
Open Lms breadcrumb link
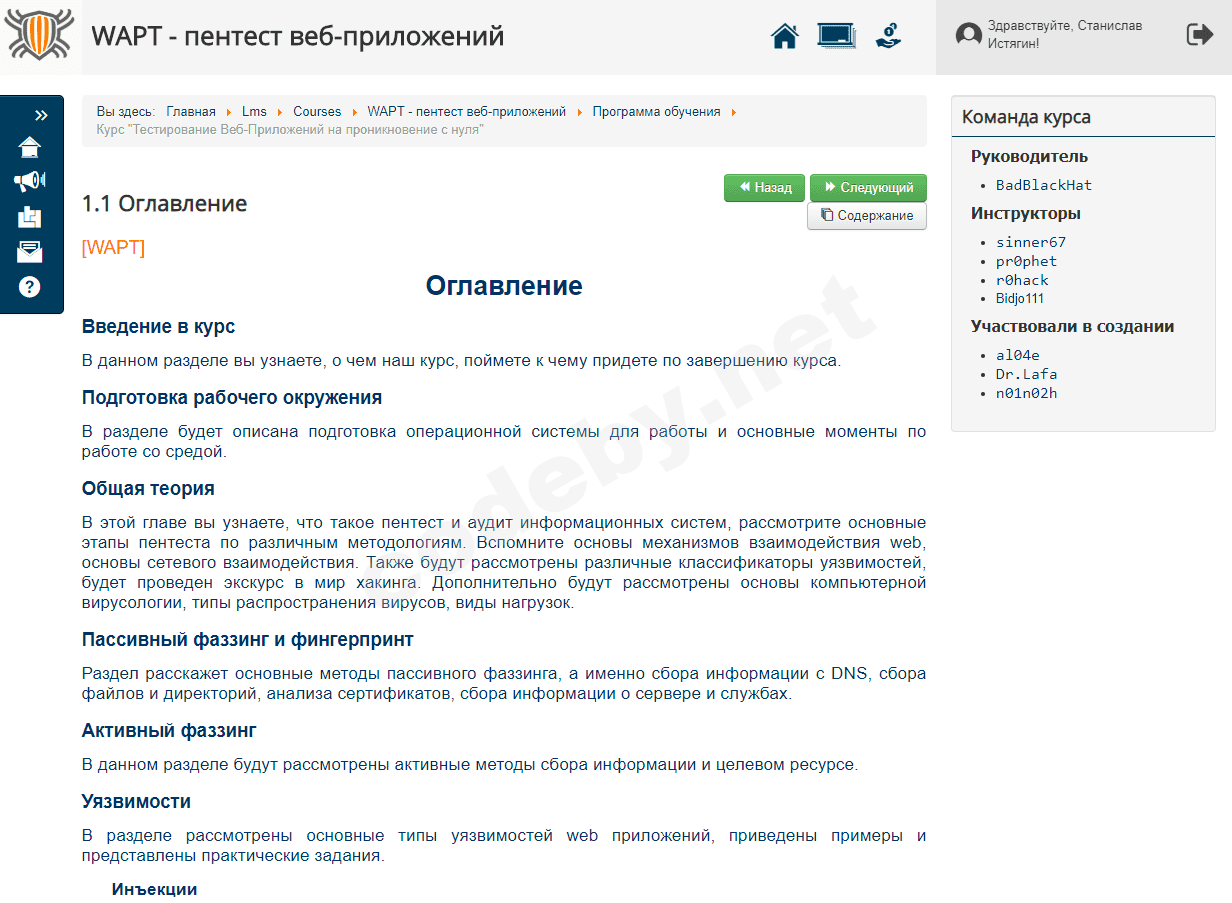254,112
